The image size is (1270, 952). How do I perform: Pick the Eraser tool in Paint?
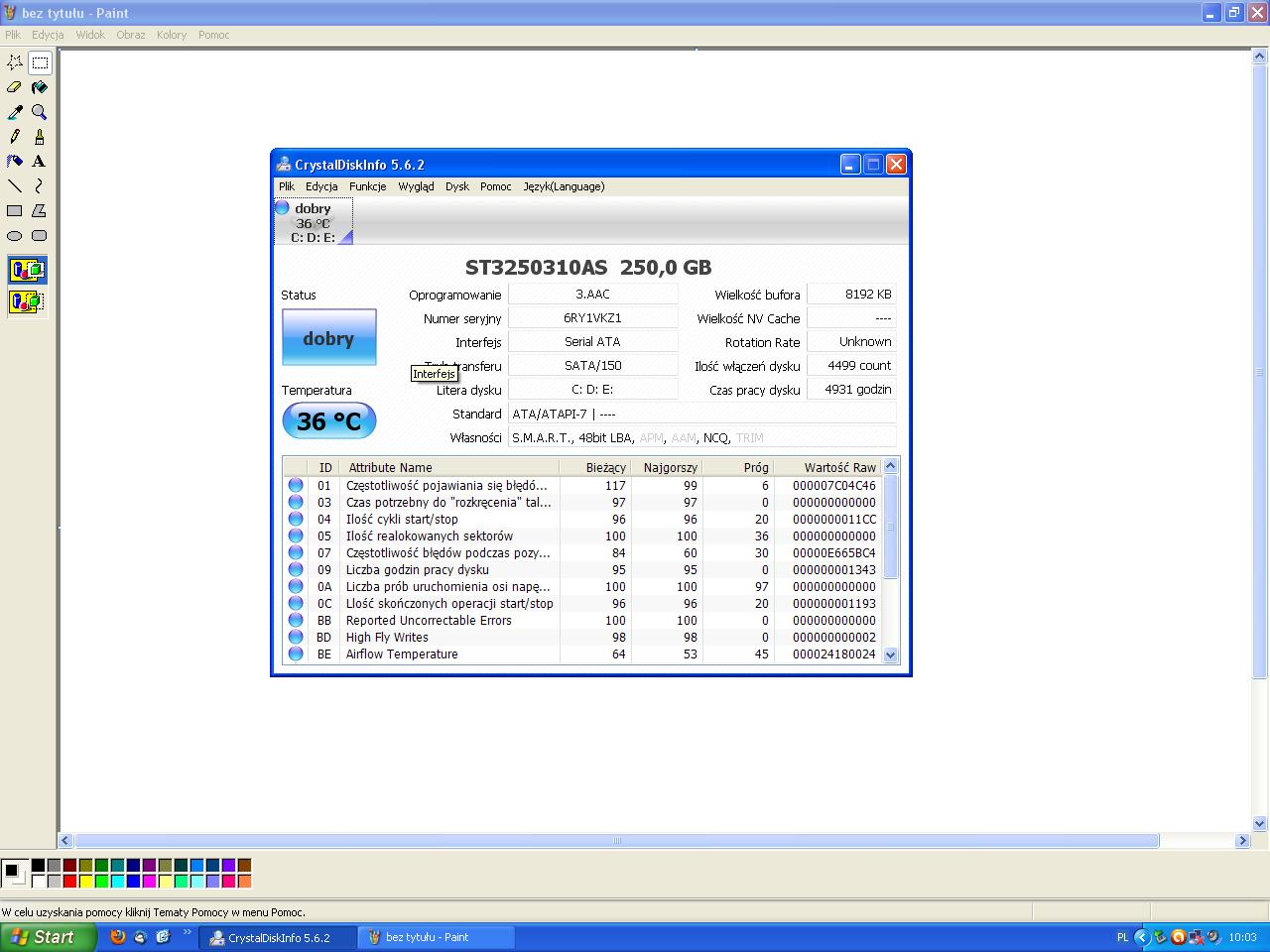pyautogui.click(x=15, y=87)
